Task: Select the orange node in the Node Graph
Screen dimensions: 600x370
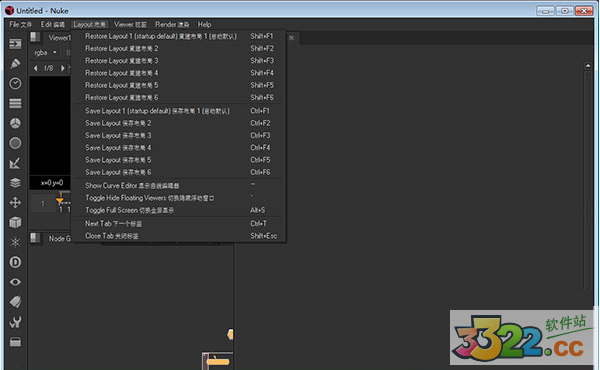Action: 217,361
